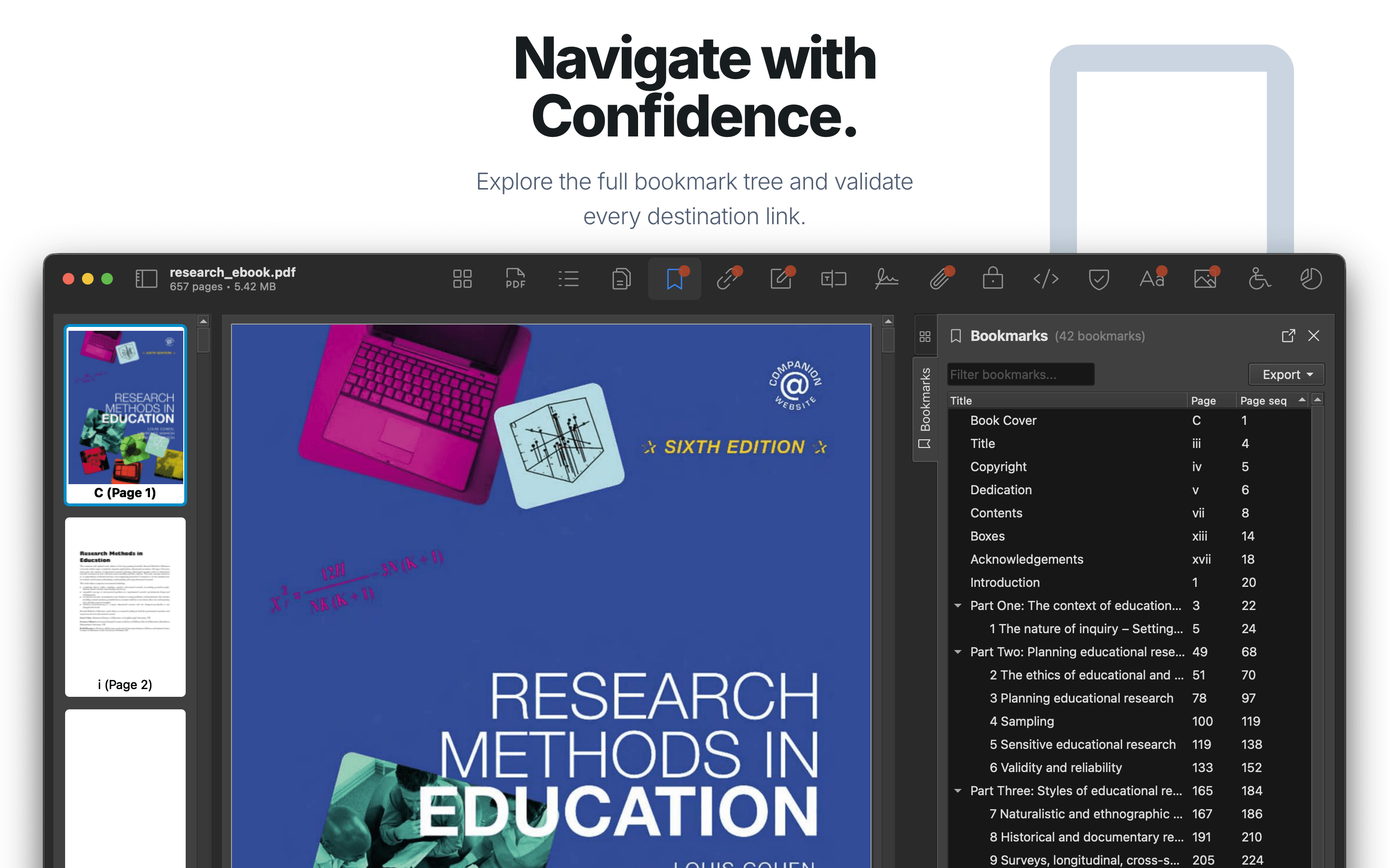Click the grid icon above Bookmarks side tab
The width and height of the screenshot is (1389, 868).
coord(925,337)
